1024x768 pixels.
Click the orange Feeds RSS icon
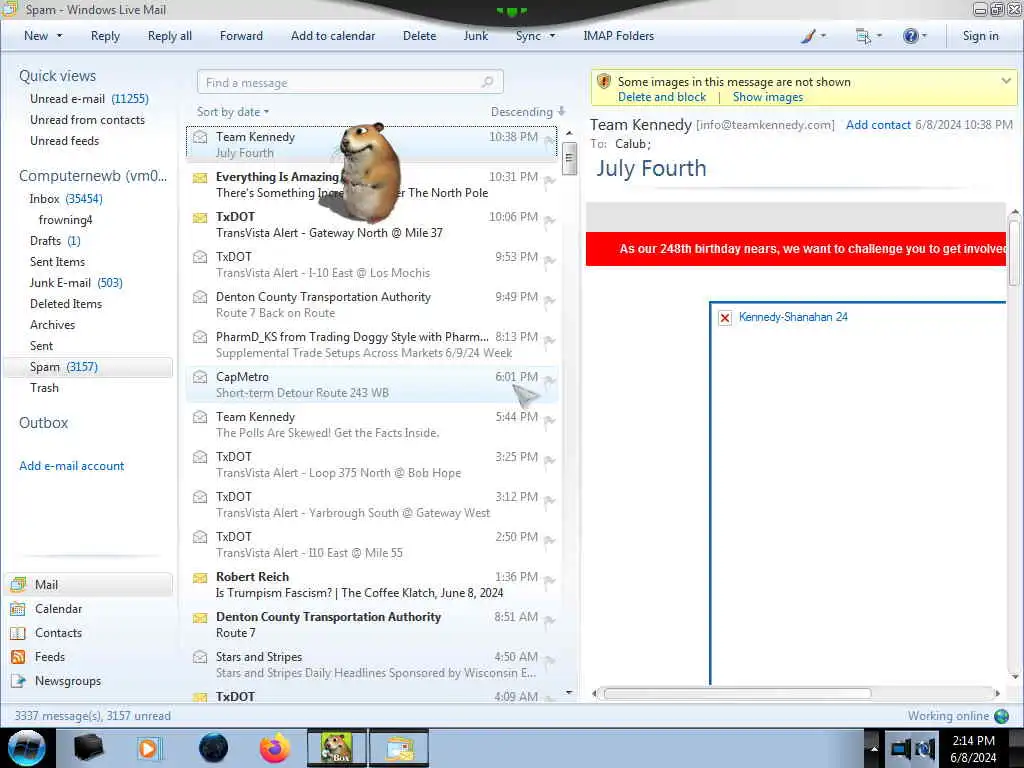18,657
